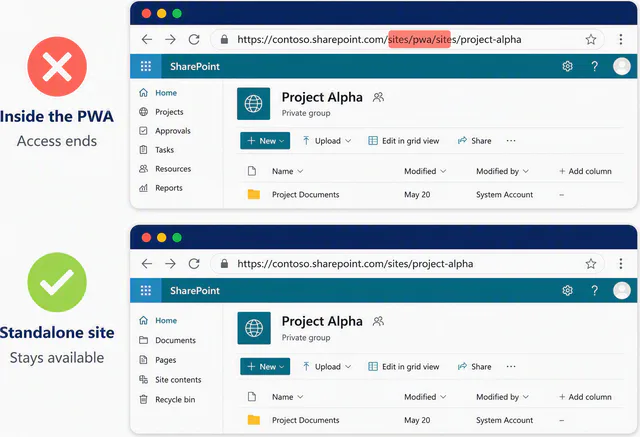The height and width of the screenshot is (437, 640).
Task: Click the standalone sites/project-alpha address bar
Action: click(407, 264)
